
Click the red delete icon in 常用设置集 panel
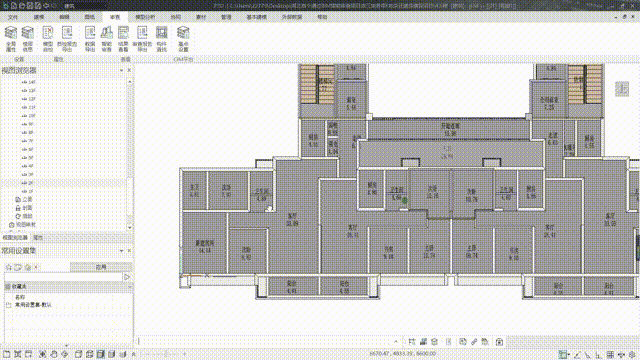click(36, 267)
